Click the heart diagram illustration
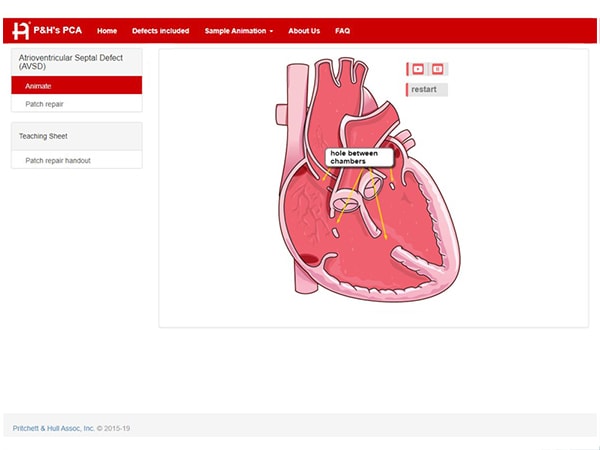Image resolution: width=600 pixels, height=450 pixels. [367, 180]
